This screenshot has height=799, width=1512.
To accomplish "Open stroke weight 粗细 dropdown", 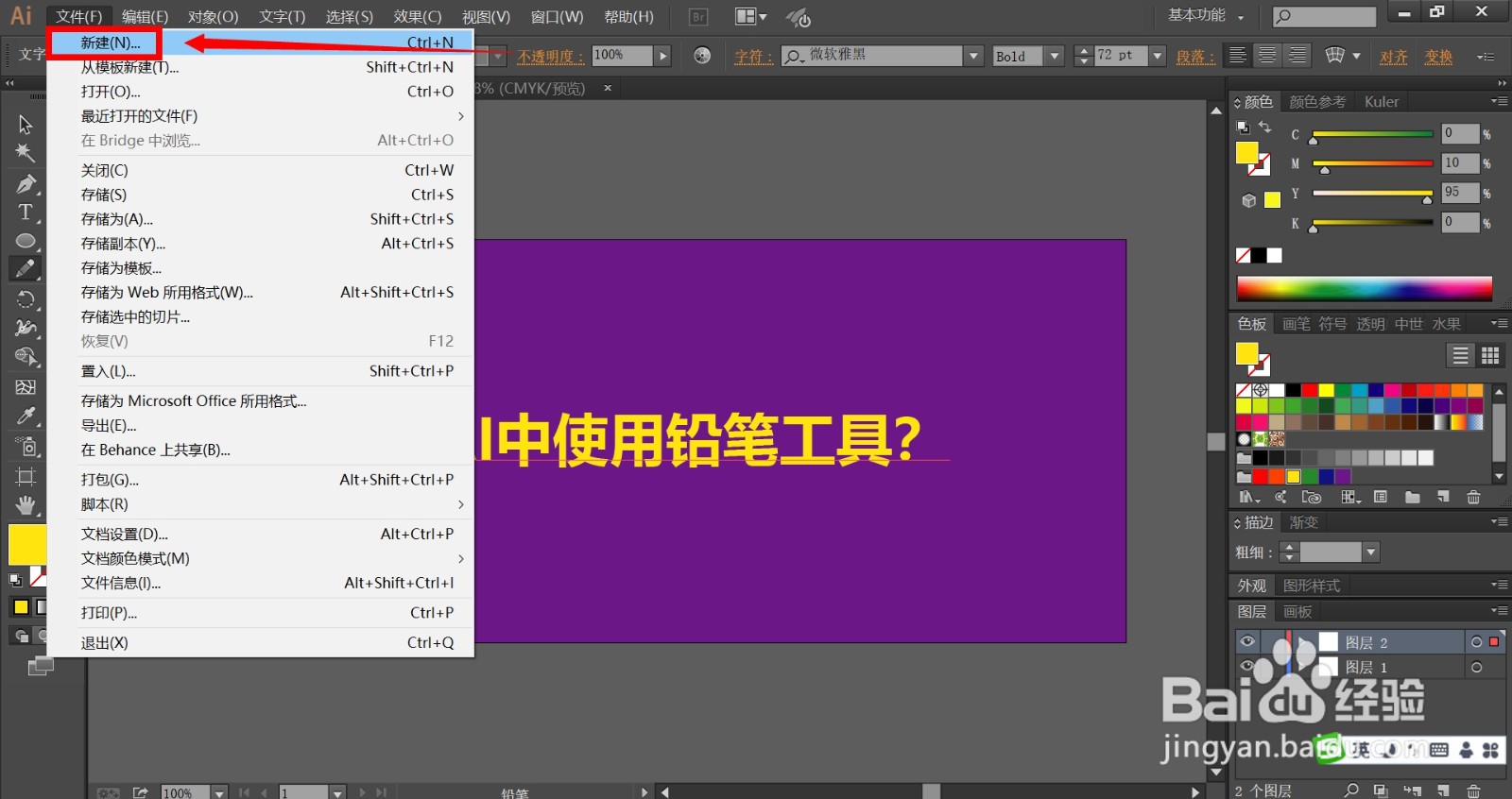I will pyautogui.click(x=1371, y=552).
